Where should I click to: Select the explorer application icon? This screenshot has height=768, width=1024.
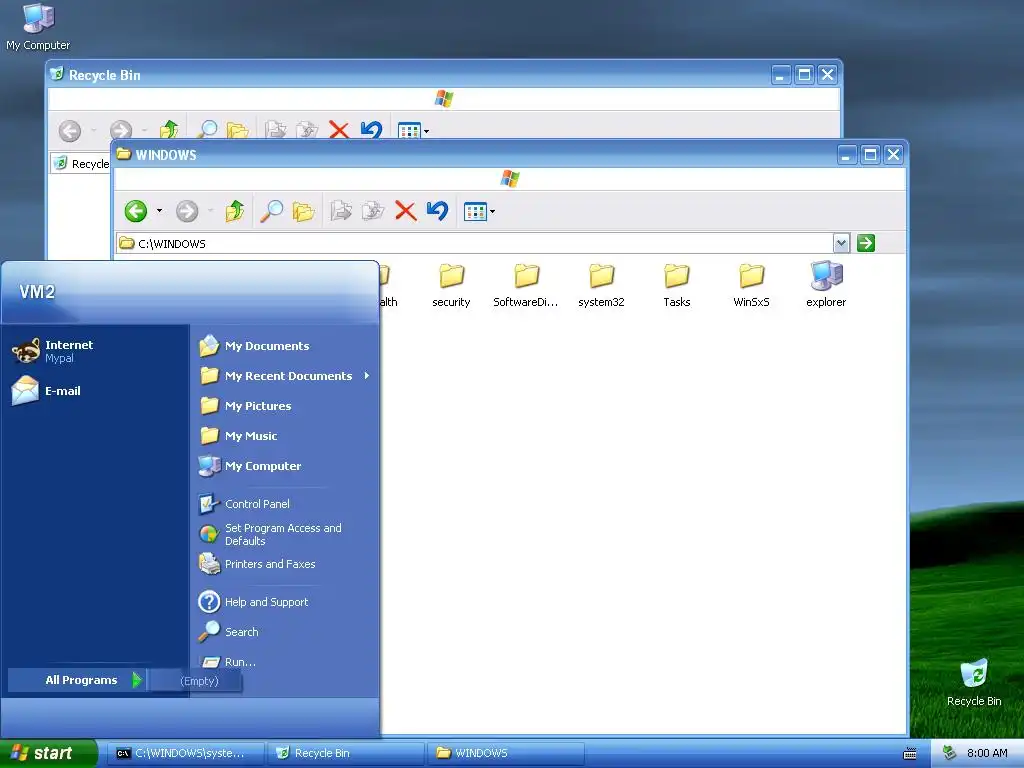tap(826, 285)
